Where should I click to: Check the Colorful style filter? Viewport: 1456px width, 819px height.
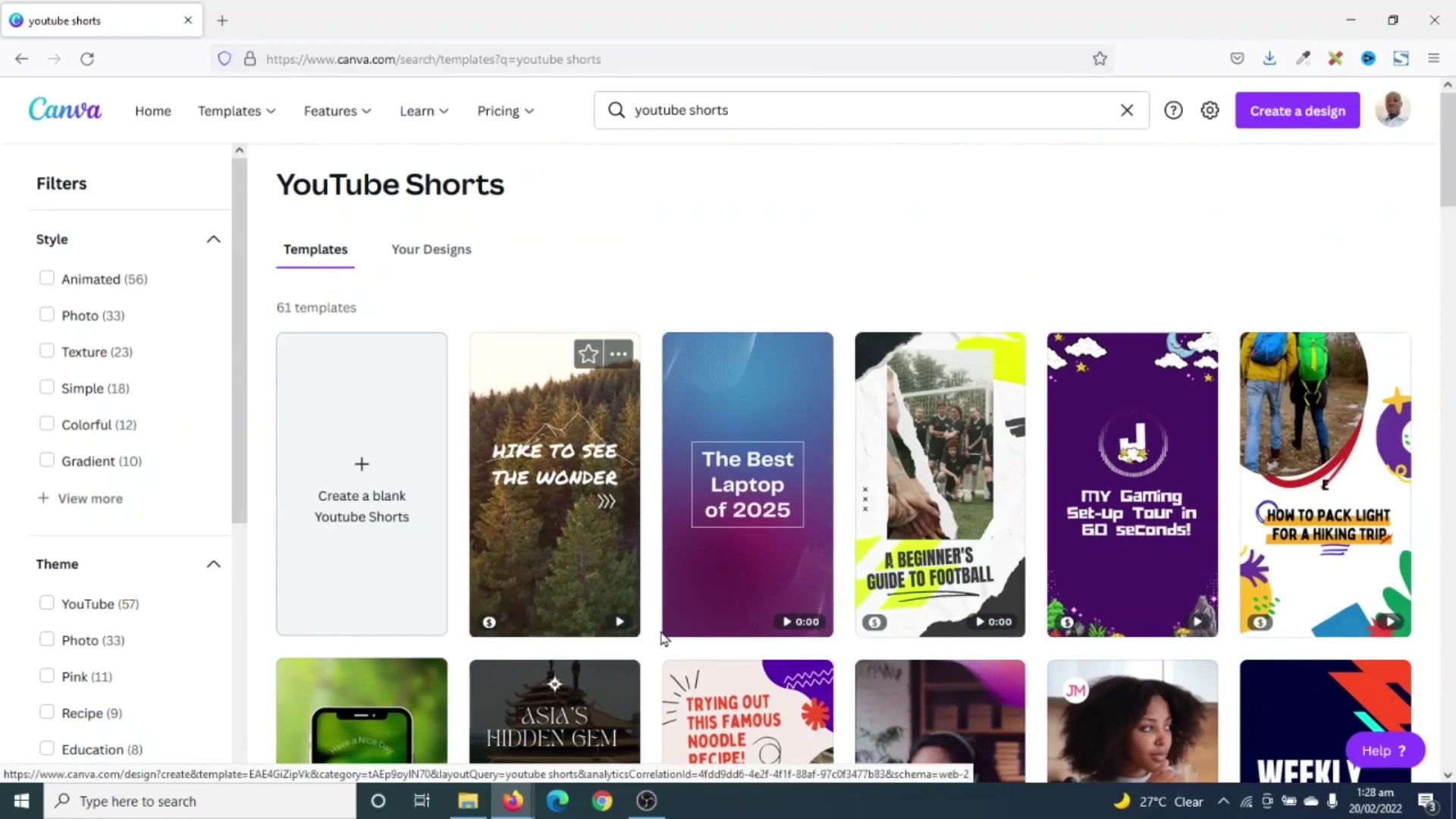(x=46, y=423)
